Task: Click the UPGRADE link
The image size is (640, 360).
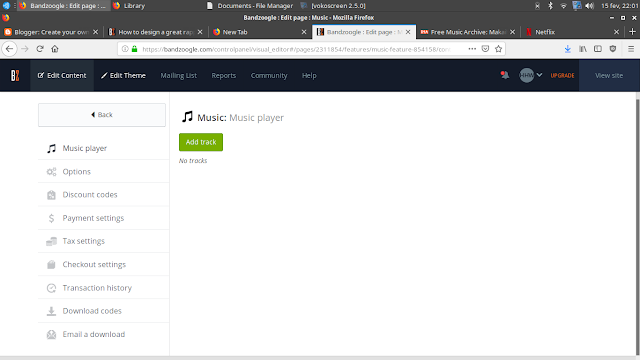Action: pyautogui.click(x=562, y=76)
